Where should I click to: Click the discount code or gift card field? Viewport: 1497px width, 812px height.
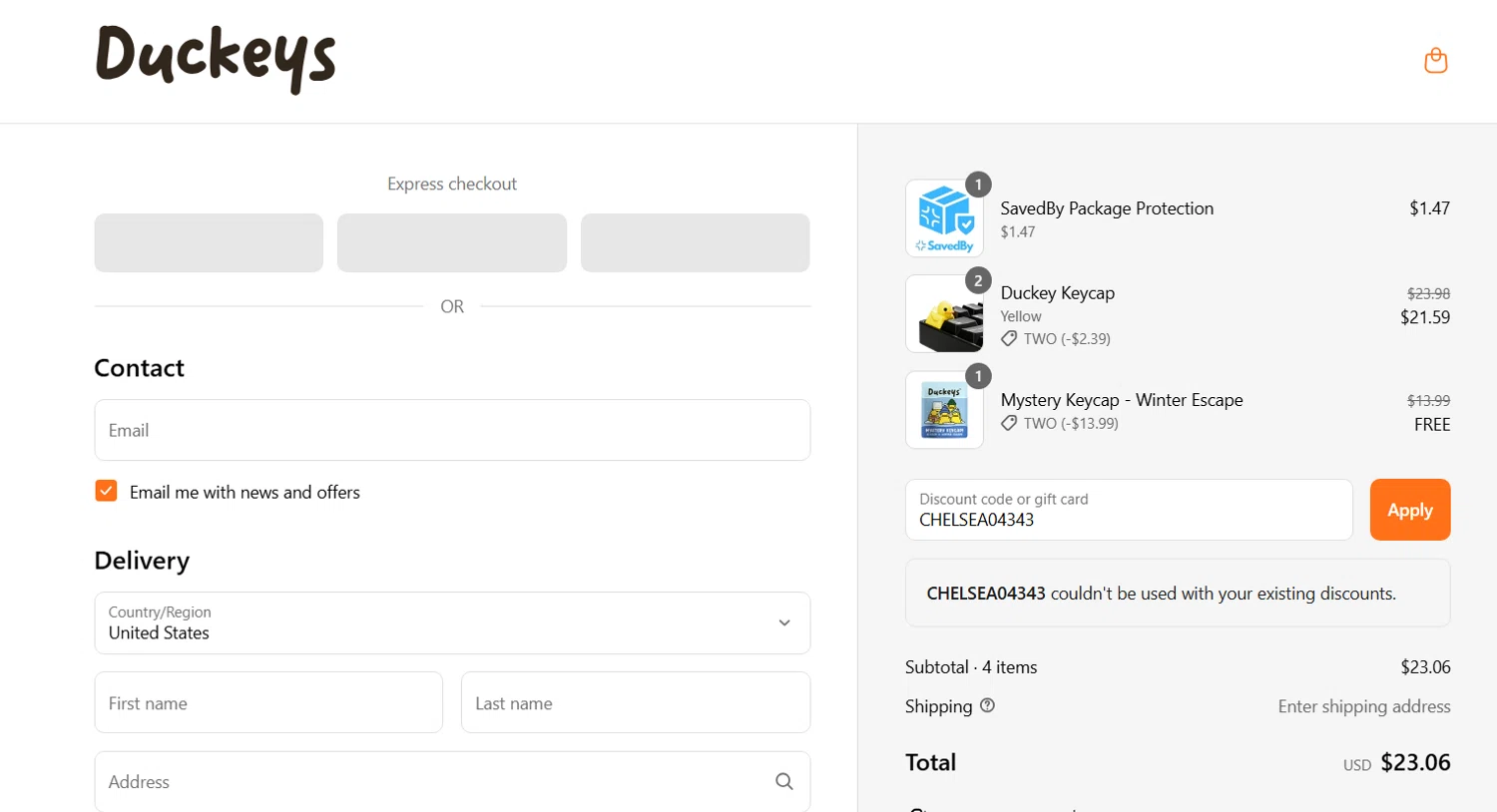[x=1129, y=510]
